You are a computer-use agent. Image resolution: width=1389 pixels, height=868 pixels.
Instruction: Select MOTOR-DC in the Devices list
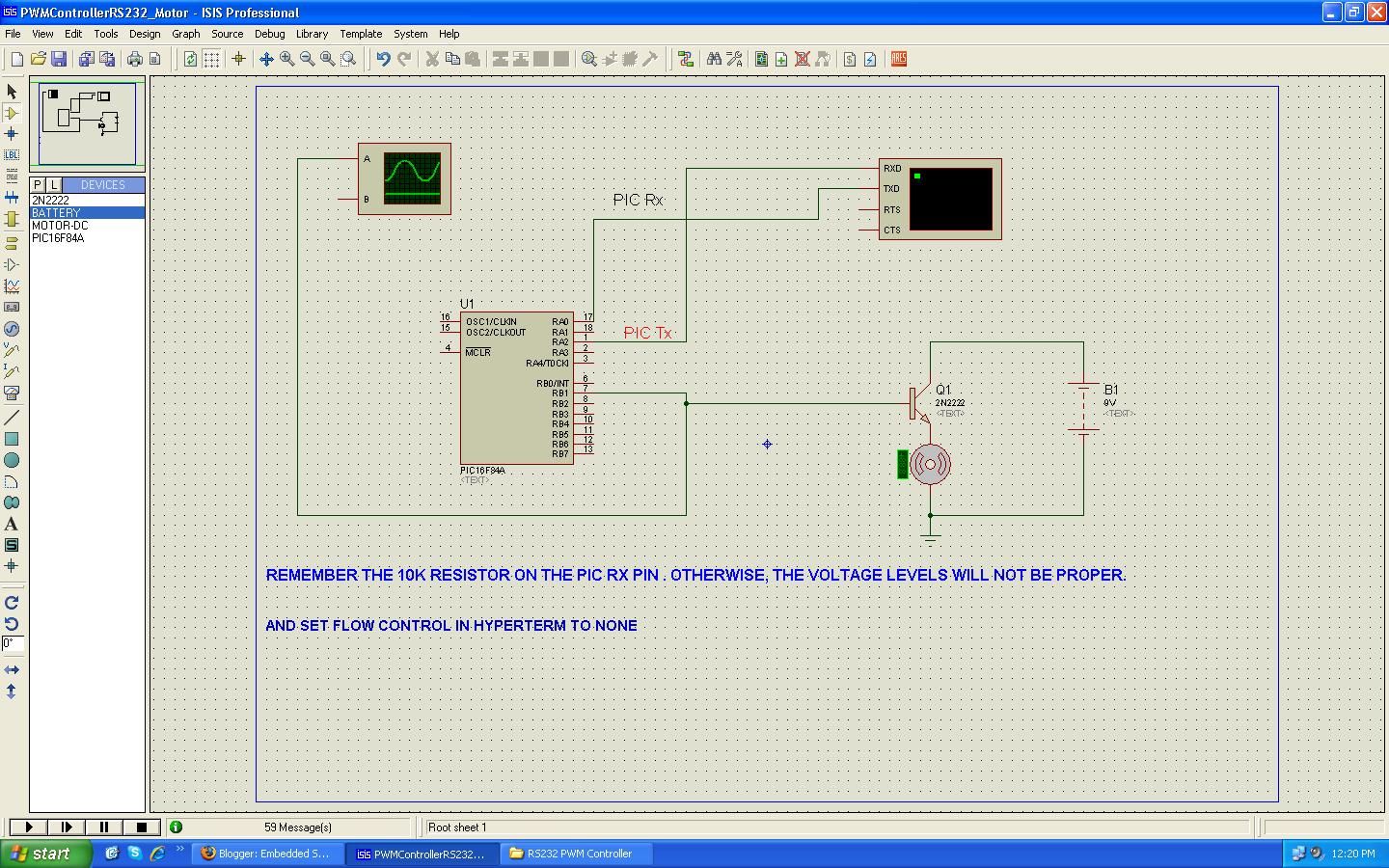(x=61, y=225)
